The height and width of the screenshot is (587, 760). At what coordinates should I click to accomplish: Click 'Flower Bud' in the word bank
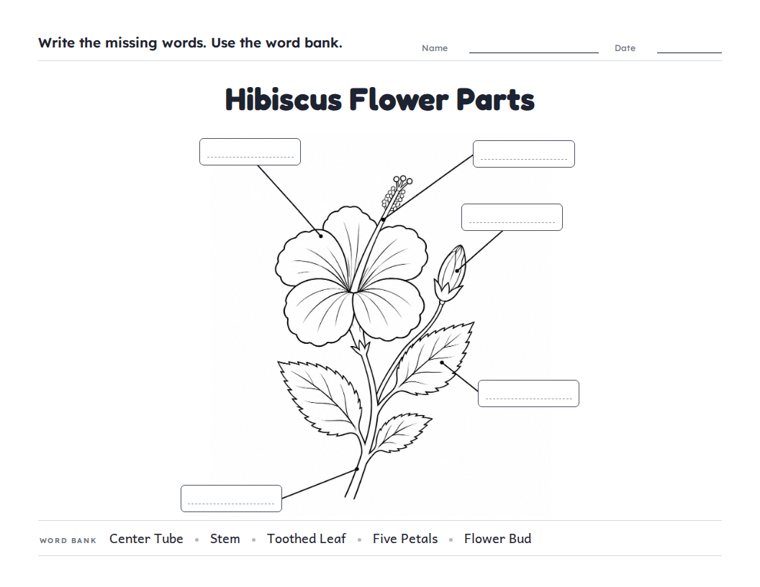pos(498,539)
